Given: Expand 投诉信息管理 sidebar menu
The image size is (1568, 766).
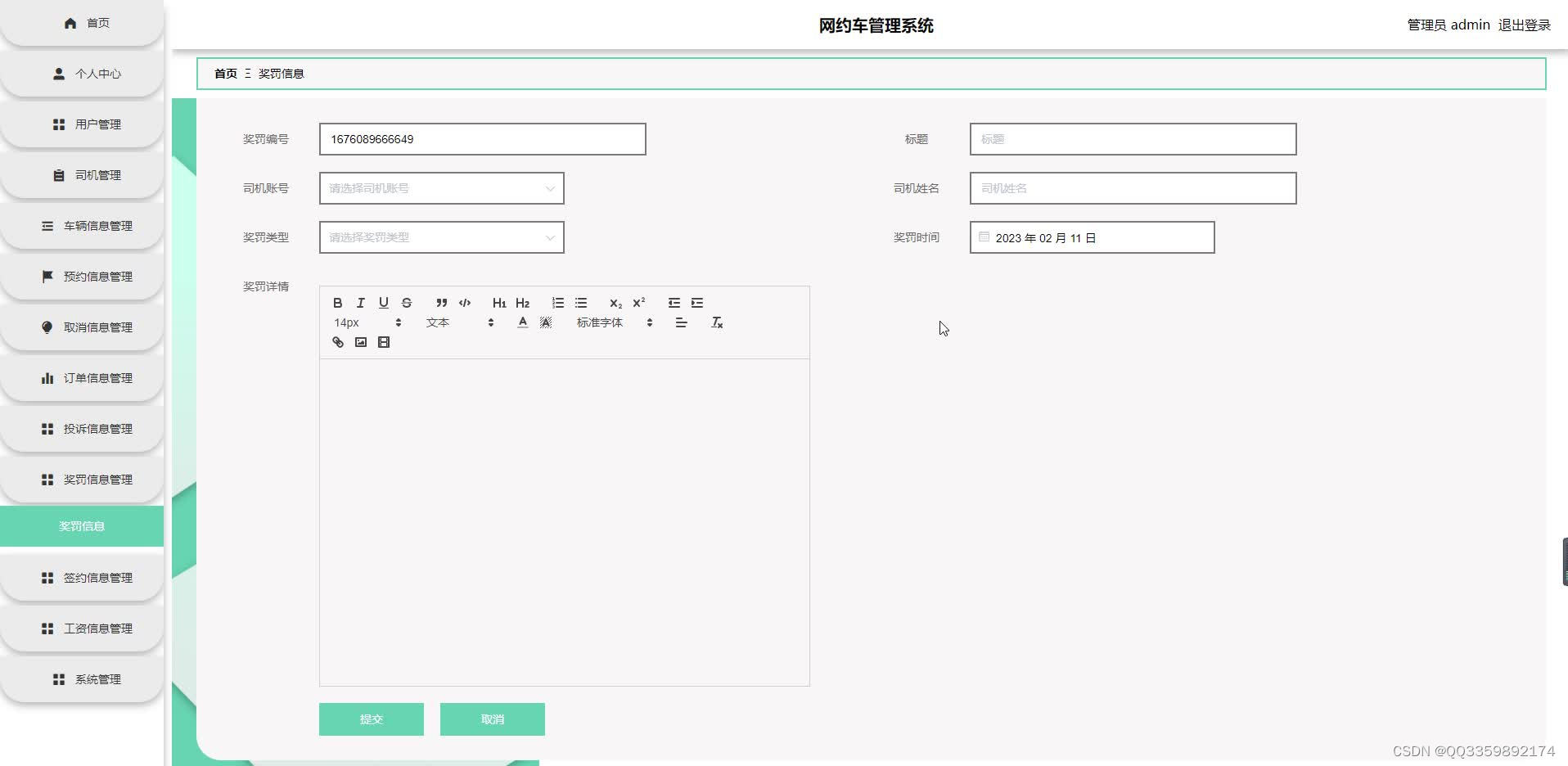Looking at the screenshot, I should (x=82, y=429).
